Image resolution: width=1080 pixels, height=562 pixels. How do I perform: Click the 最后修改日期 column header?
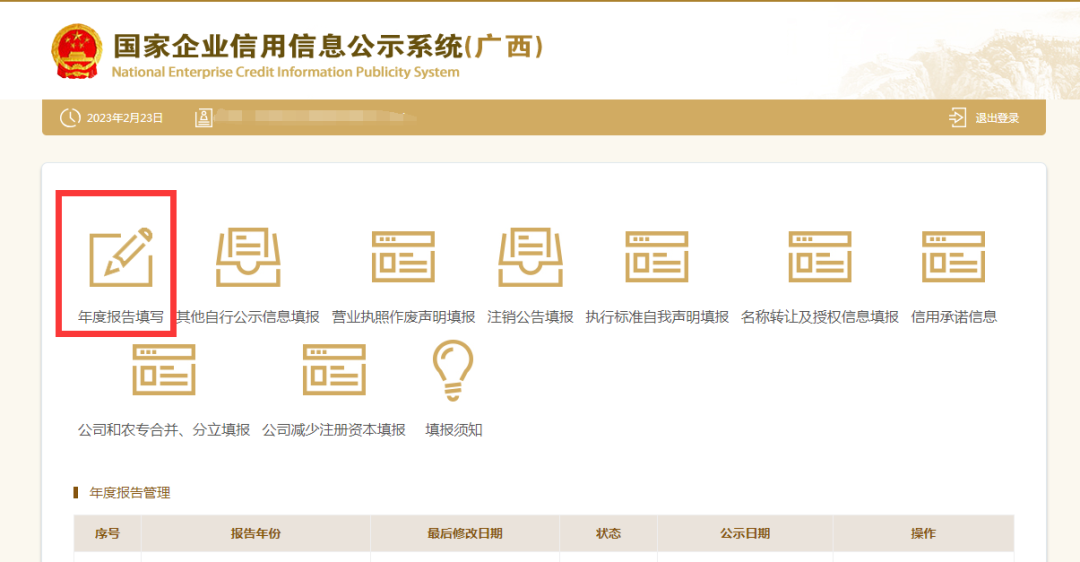464,533
